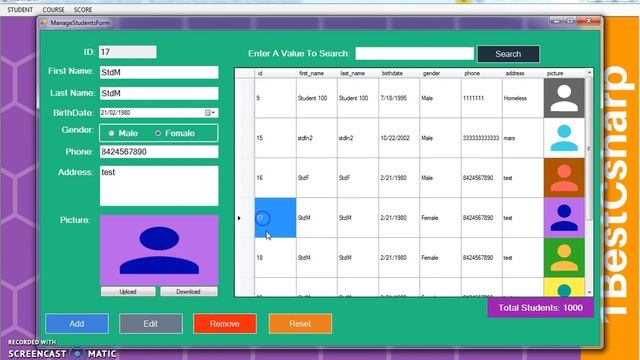Click the Upload picture button
This screenshot has height=360, width=640.
point(128,291)
